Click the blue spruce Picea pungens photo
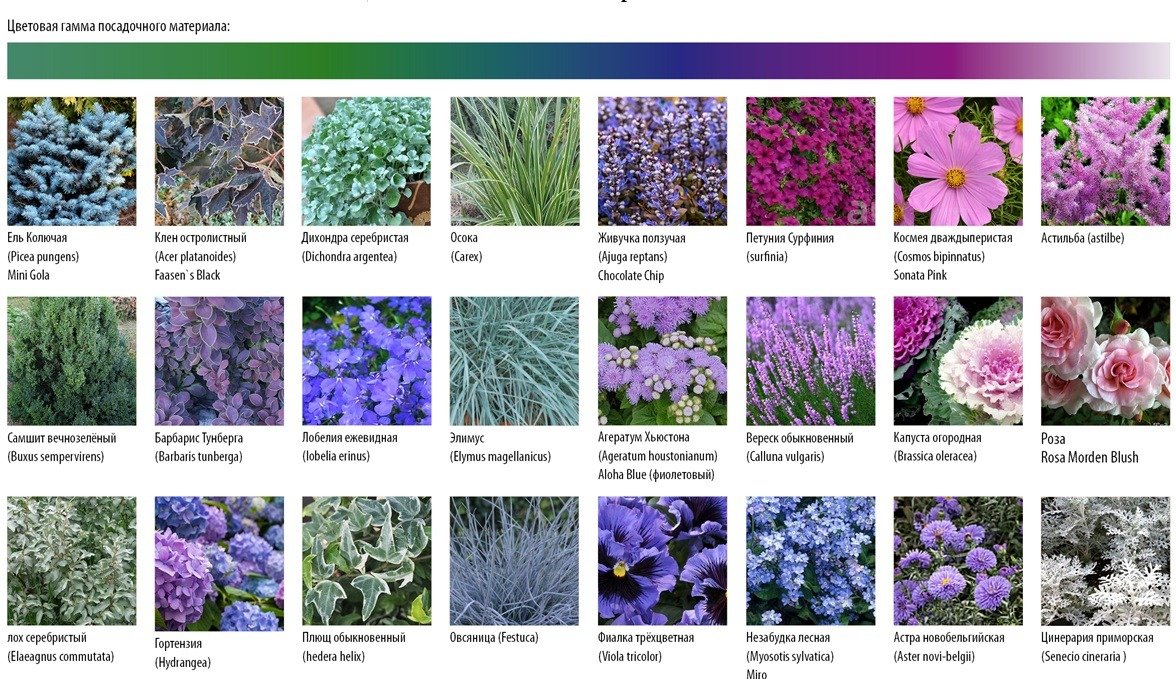This screenshot has height=679, width=1176. [x=71, y=161]
